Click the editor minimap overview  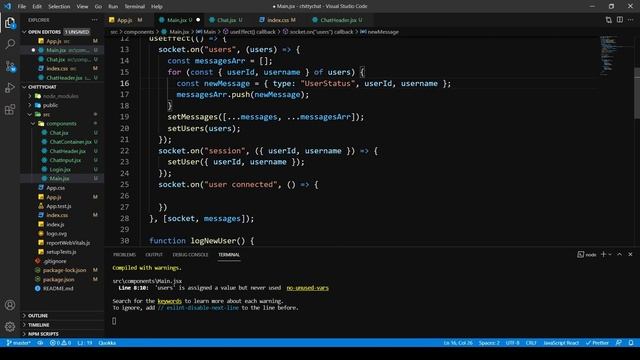[x=616, y=56]
